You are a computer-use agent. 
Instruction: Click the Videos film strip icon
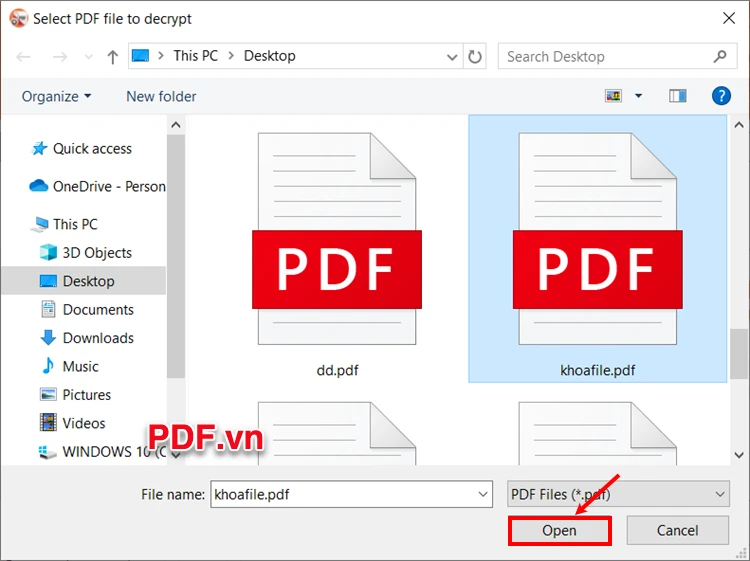pyautogui.click(x=48, y=423)
